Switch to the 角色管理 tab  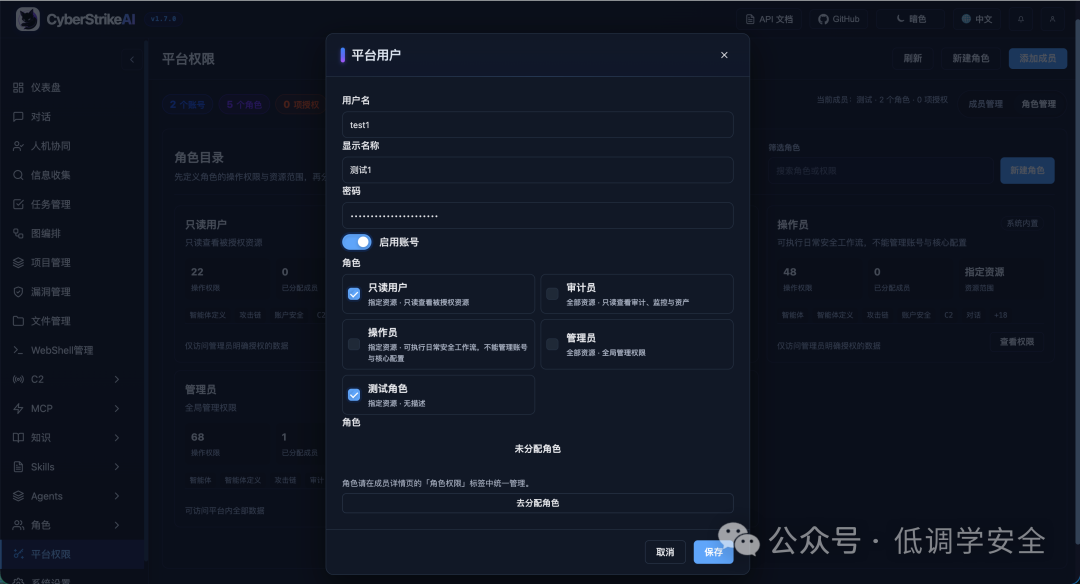(x=1039, y=104)
